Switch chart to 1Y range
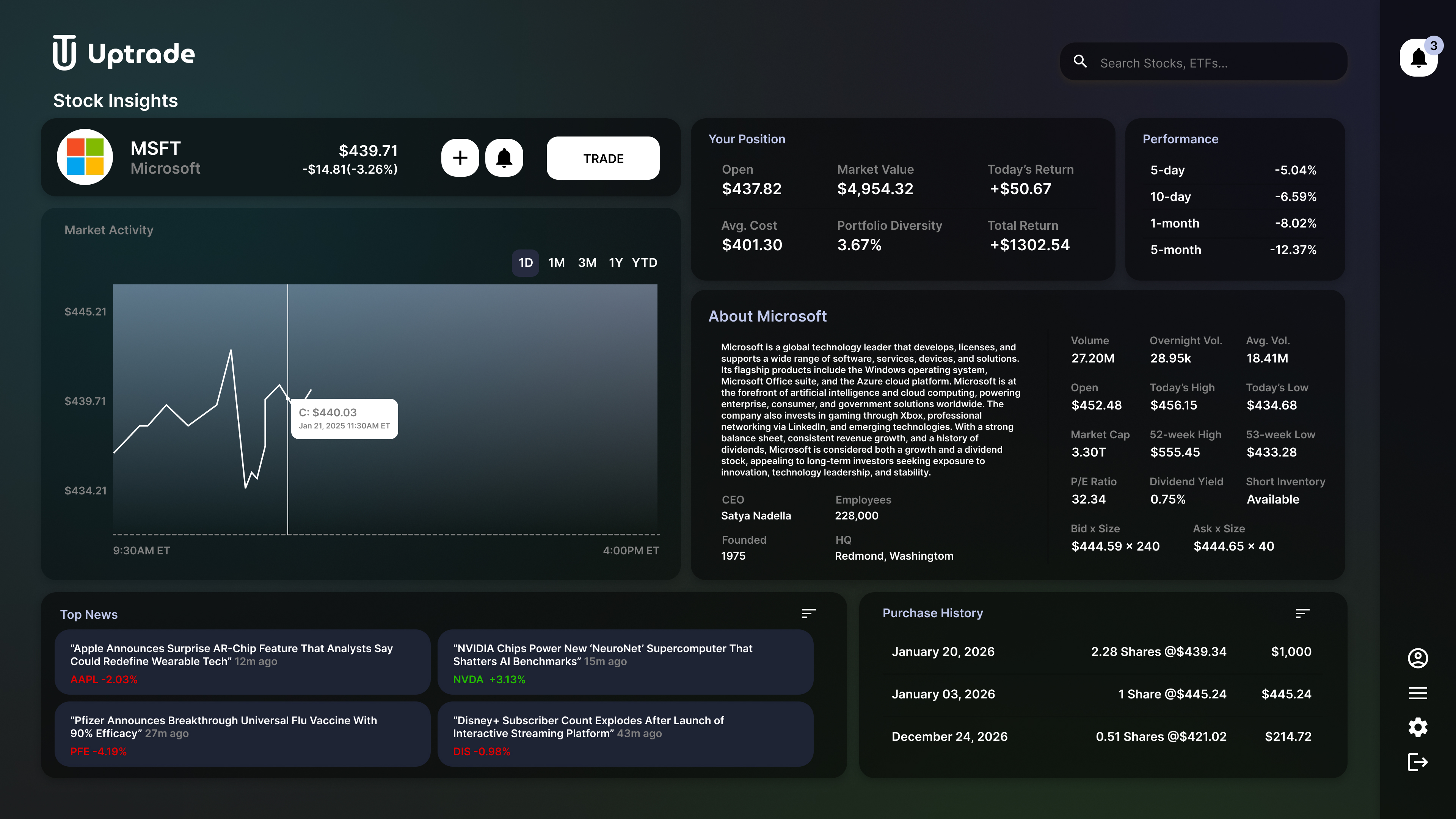 [x=615, y=263]
